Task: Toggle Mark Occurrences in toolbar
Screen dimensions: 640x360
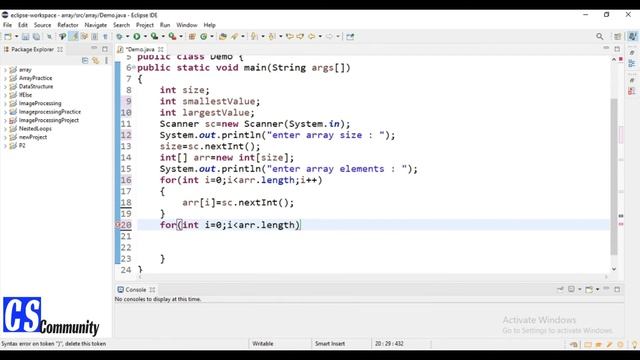Action: [73, 37]
